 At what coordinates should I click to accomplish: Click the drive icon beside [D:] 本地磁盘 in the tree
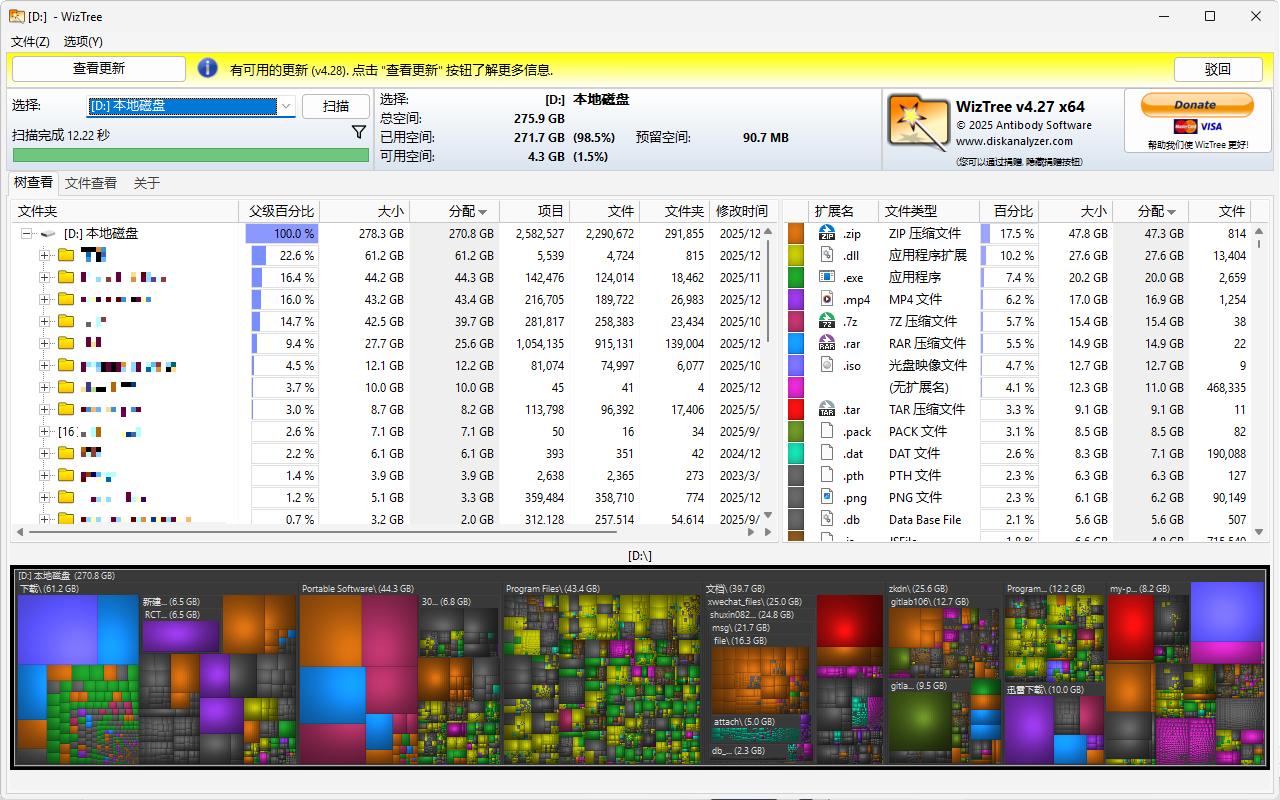coord(47,233)
